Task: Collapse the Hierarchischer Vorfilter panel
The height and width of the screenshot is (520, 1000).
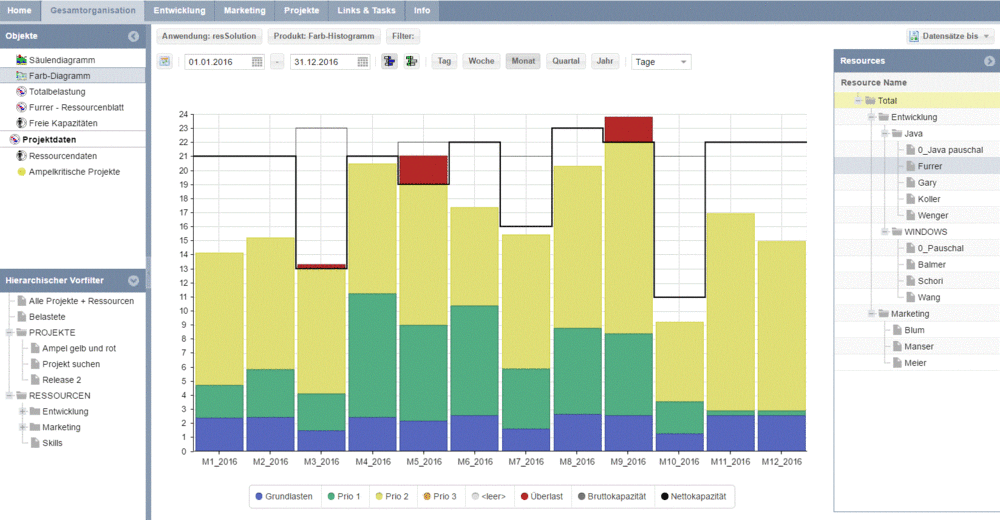Action: coord(133,280)
